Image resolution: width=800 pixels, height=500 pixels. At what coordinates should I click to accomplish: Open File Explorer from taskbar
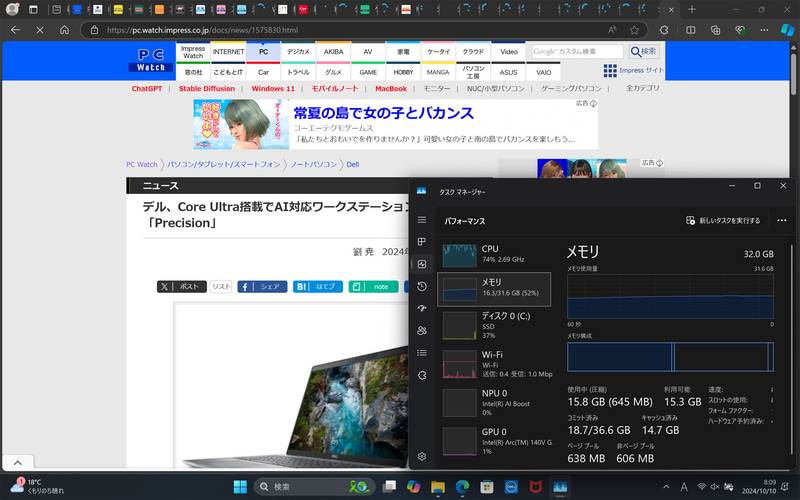click(x=438, y=487)
